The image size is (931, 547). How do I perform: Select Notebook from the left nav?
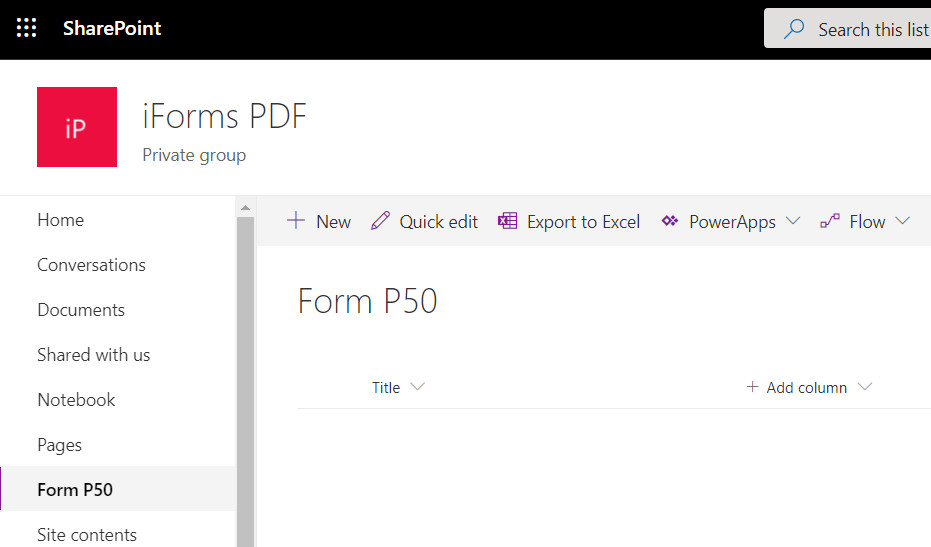pyautogui.click(x=76, y=400)
